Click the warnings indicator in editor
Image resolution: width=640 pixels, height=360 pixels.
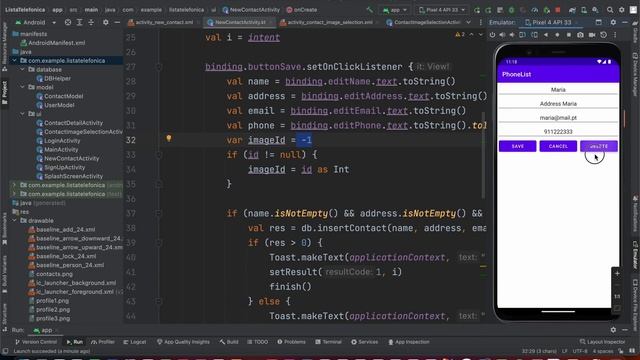460,35
